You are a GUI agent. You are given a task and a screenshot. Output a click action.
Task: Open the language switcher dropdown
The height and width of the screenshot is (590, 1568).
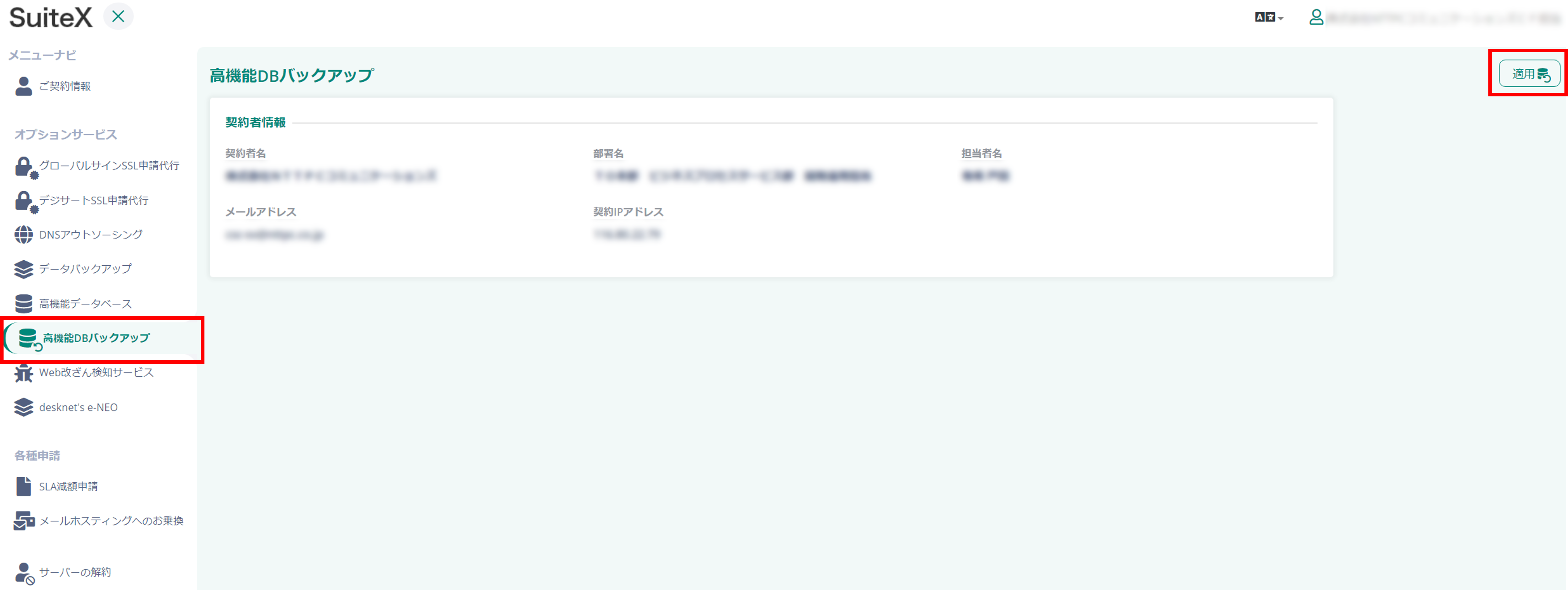click(x=1269, y=18)
